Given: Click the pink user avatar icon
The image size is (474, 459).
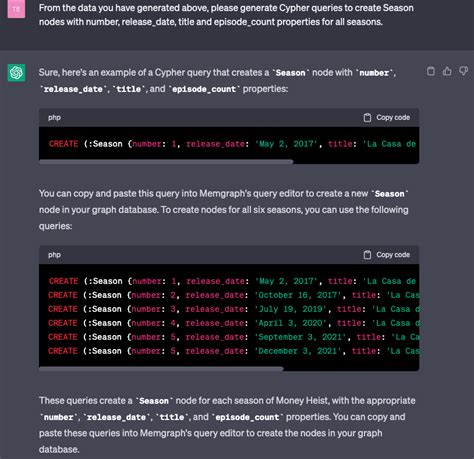Looking at the screenshot, I should 16,9.
